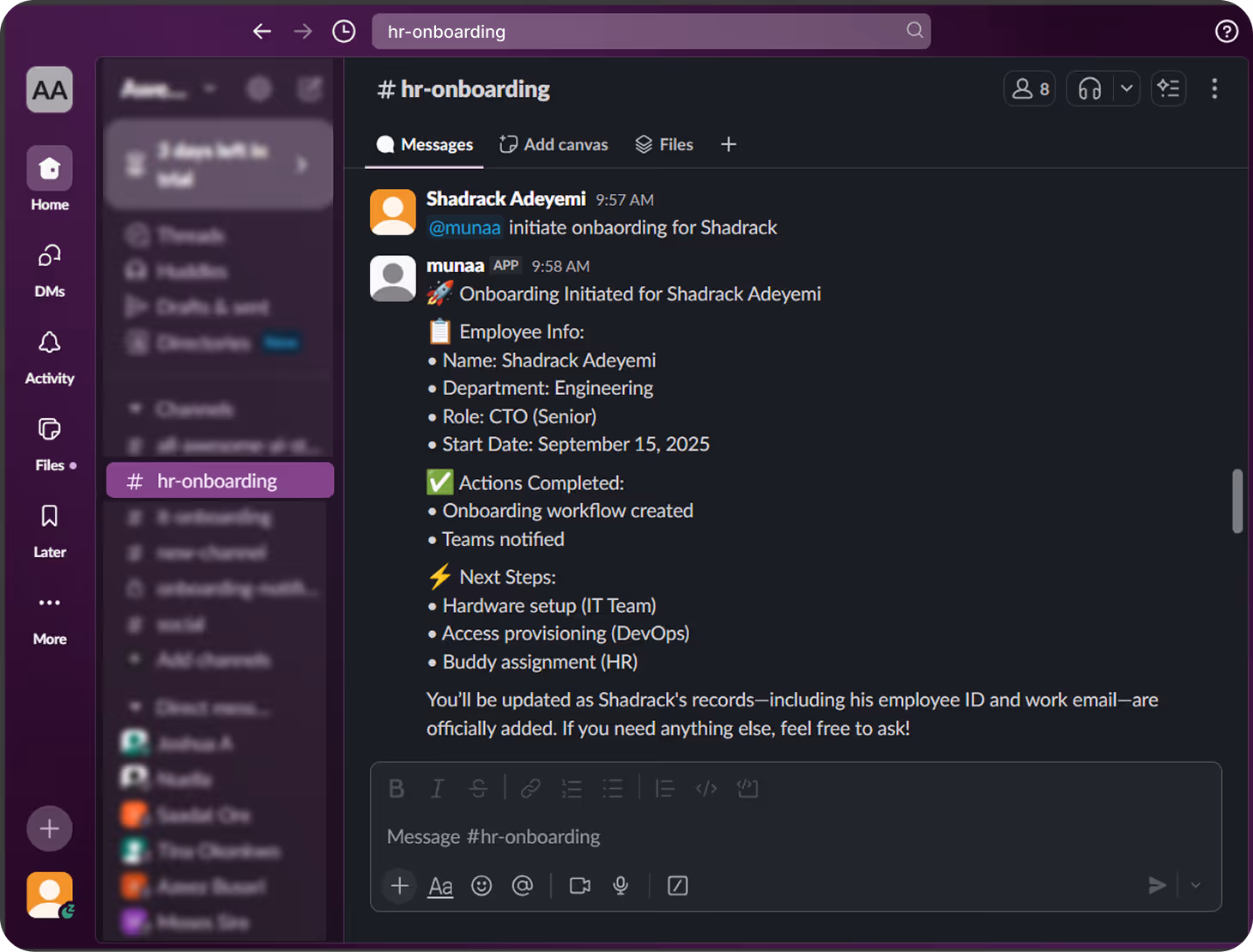The image size is (1253, 952).
Task: Open Shadrack Adeyemi's profile name
Action: coord(505,198)
